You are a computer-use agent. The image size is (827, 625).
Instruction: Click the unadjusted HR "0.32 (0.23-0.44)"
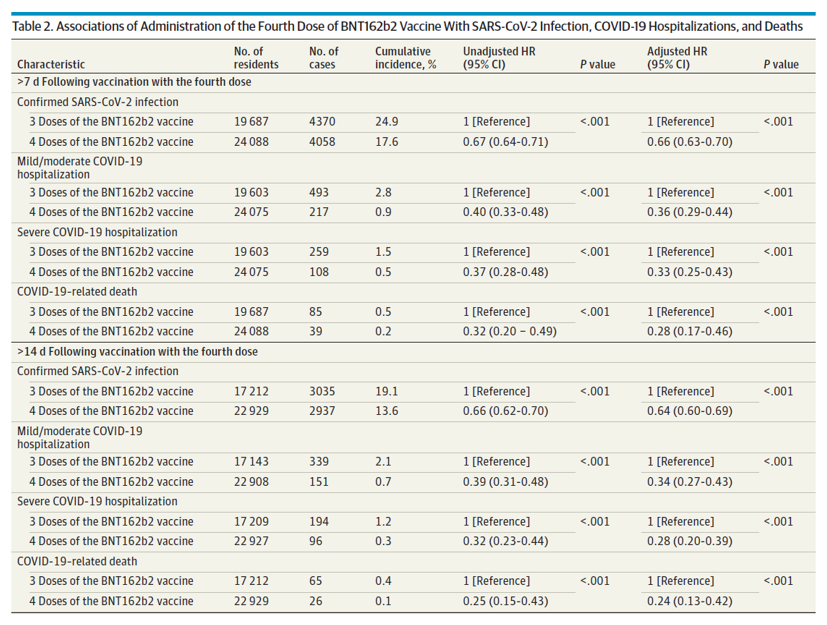(506, 542)
